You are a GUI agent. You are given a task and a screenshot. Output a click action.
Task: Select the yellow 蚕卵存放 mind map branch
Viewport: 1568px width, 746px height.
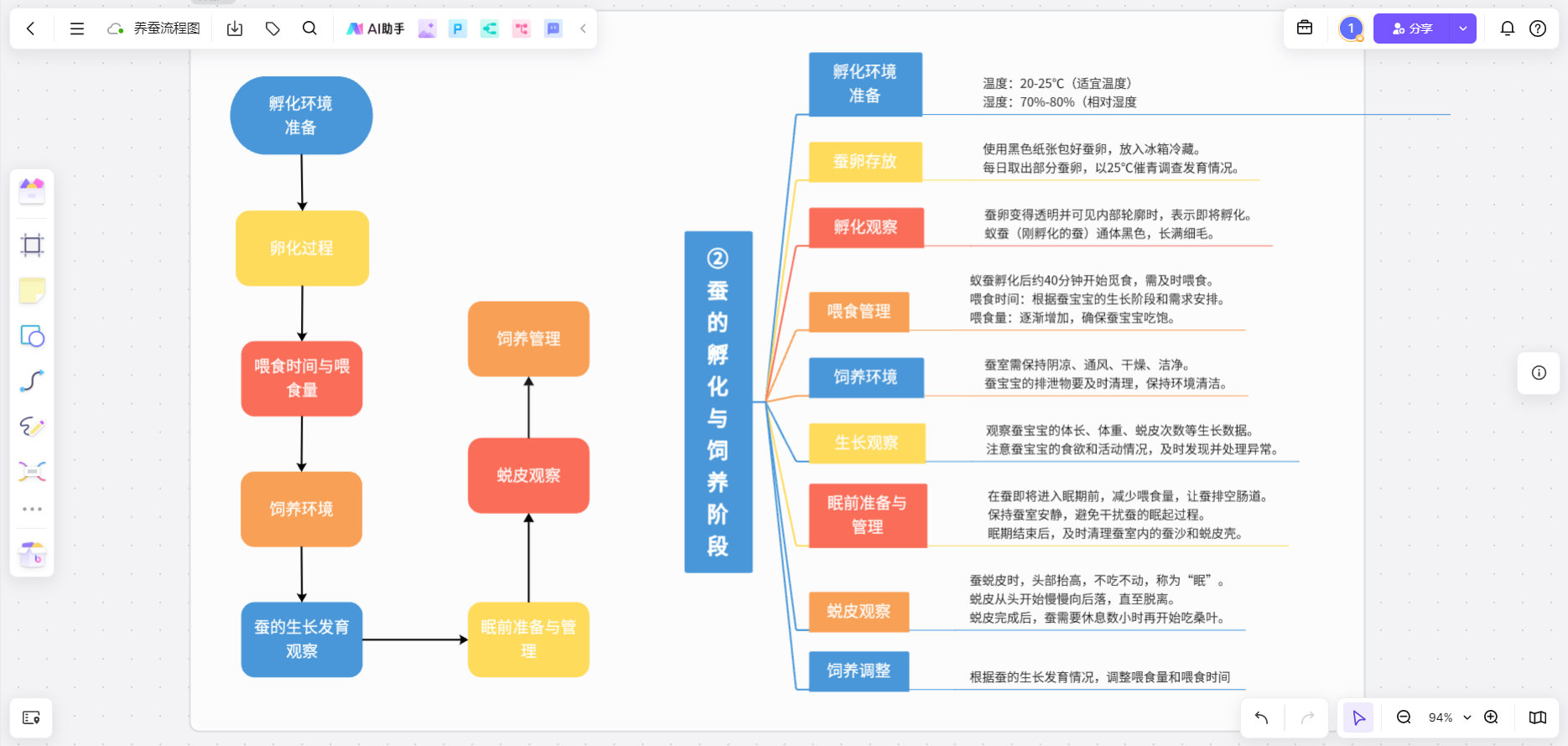865,162
